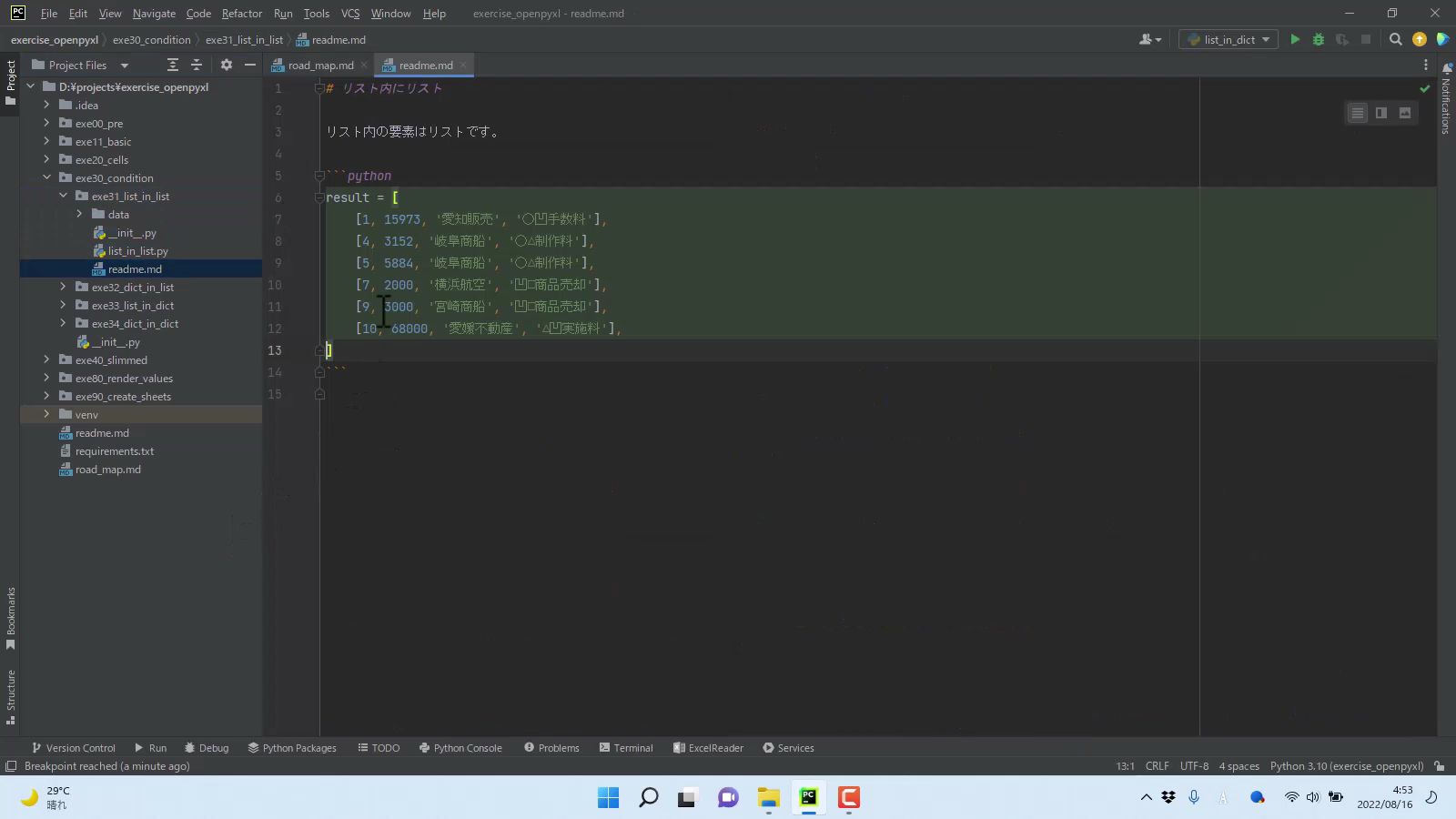Expand all in Project tree
Screen dimensions: 1456x819
click(x=173, y=65)
